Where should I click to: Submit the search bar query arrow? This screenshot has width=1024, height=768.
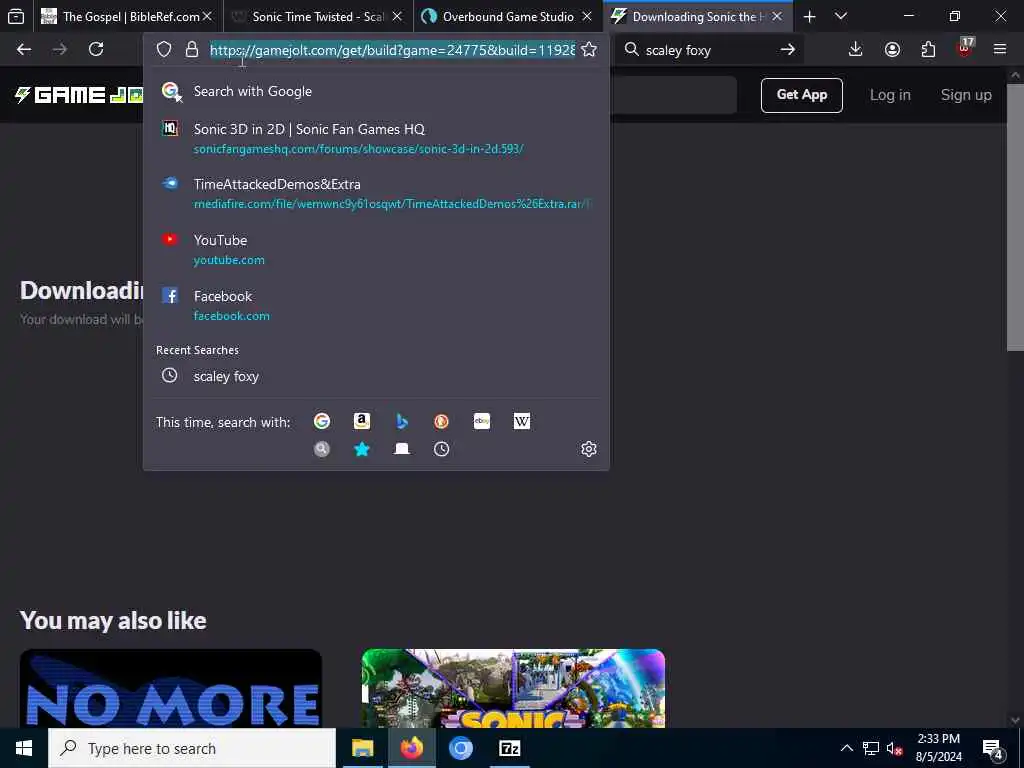point(788,50)
